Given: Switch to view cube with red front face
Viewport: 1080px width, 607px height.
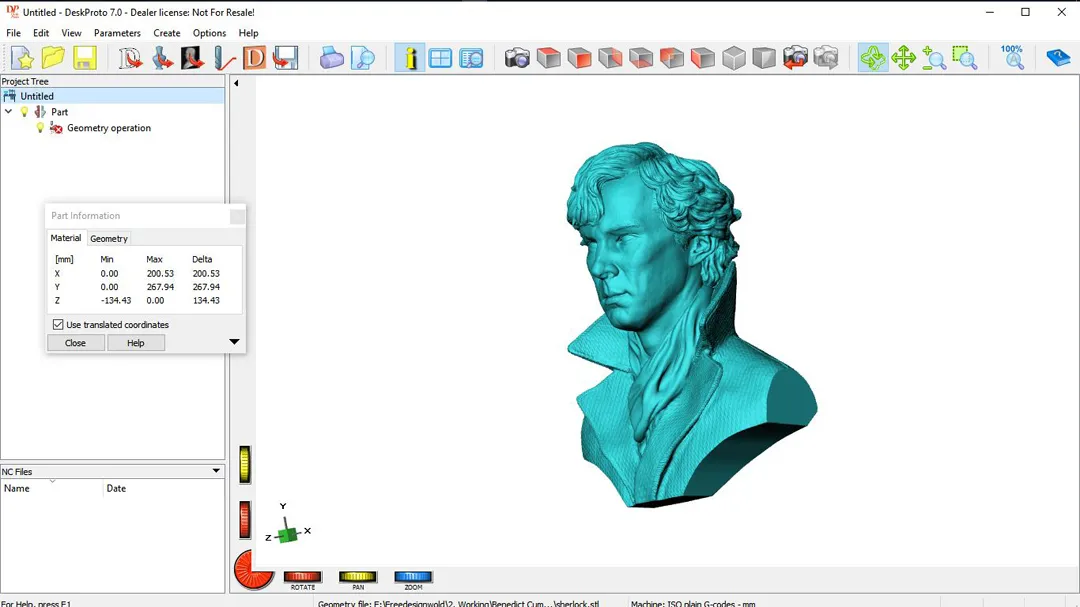Looking at the screenshot, I should (579, 58).
